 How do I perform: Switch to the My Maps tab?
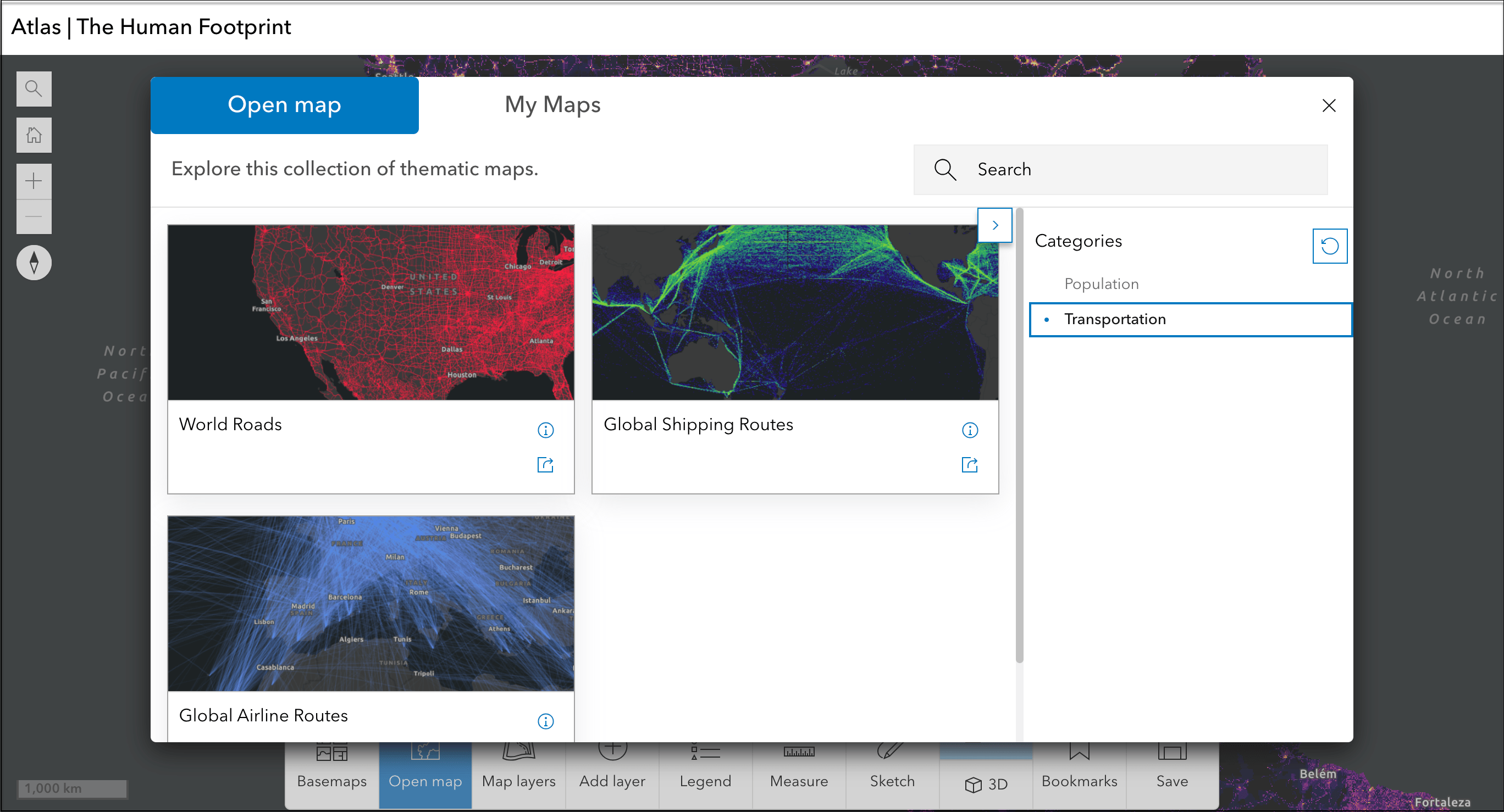[x=552, y=105]
